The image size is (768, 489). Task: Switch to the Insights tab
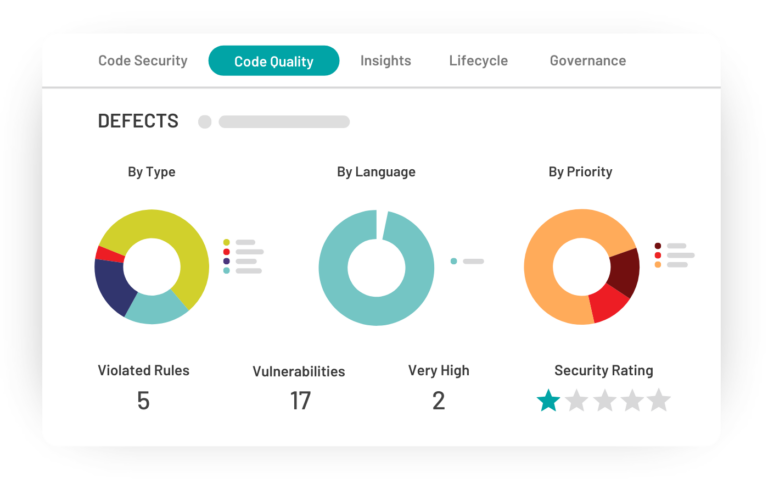pyautogui.click(x=385, y=61)
